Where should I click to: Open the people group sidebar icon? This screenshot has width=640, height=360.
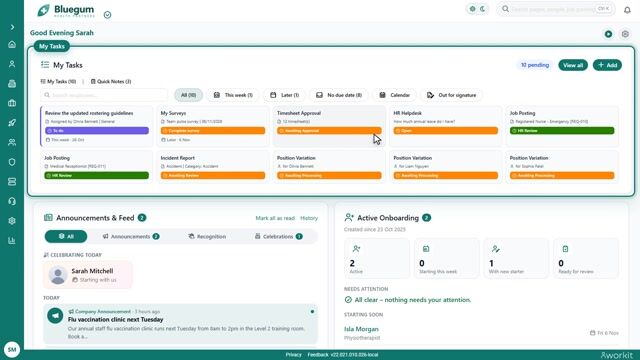pyautogui.click(x=12, y=142)
